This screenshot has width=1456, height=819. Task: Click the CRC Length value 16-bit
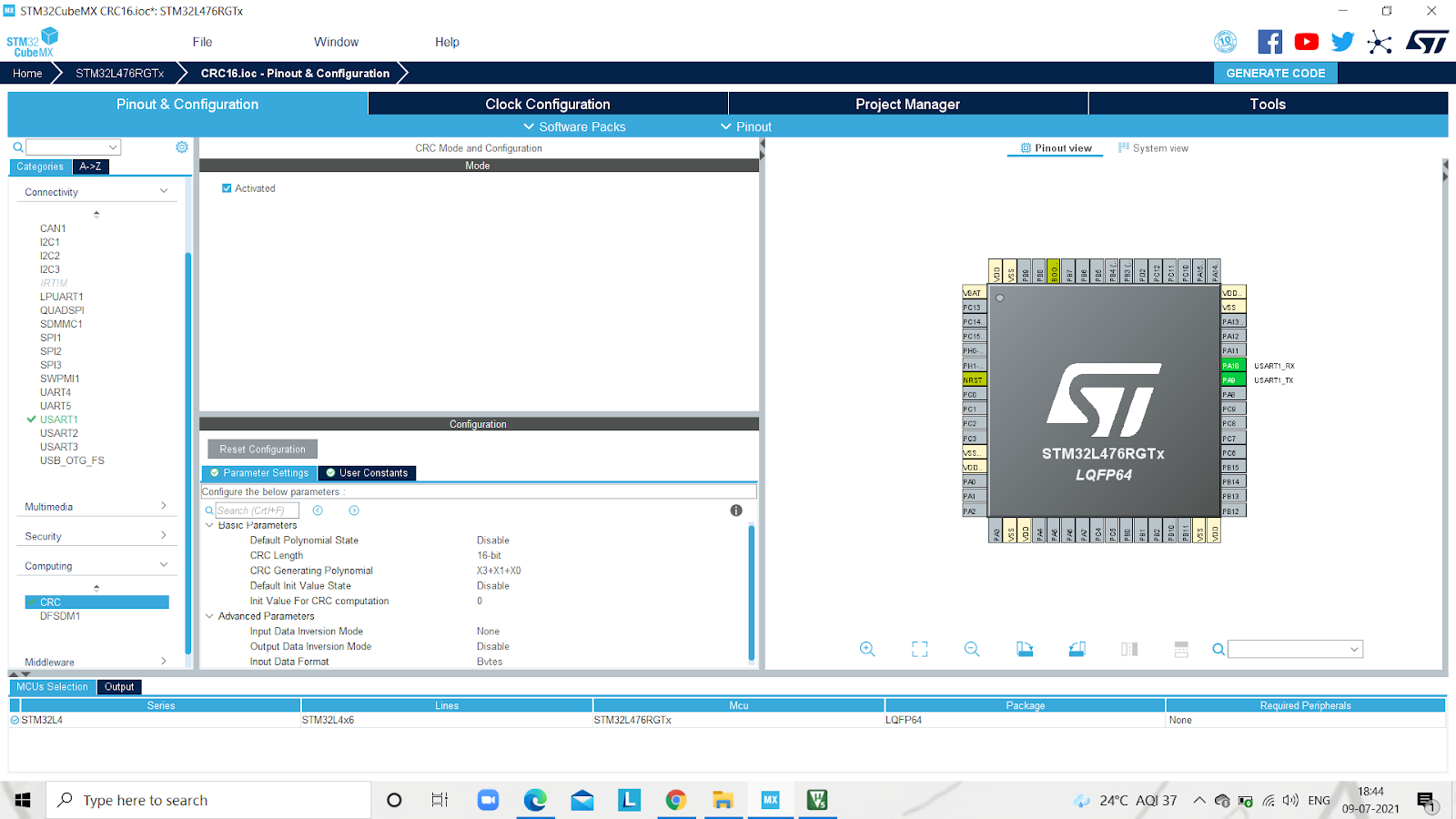[490, 555]
